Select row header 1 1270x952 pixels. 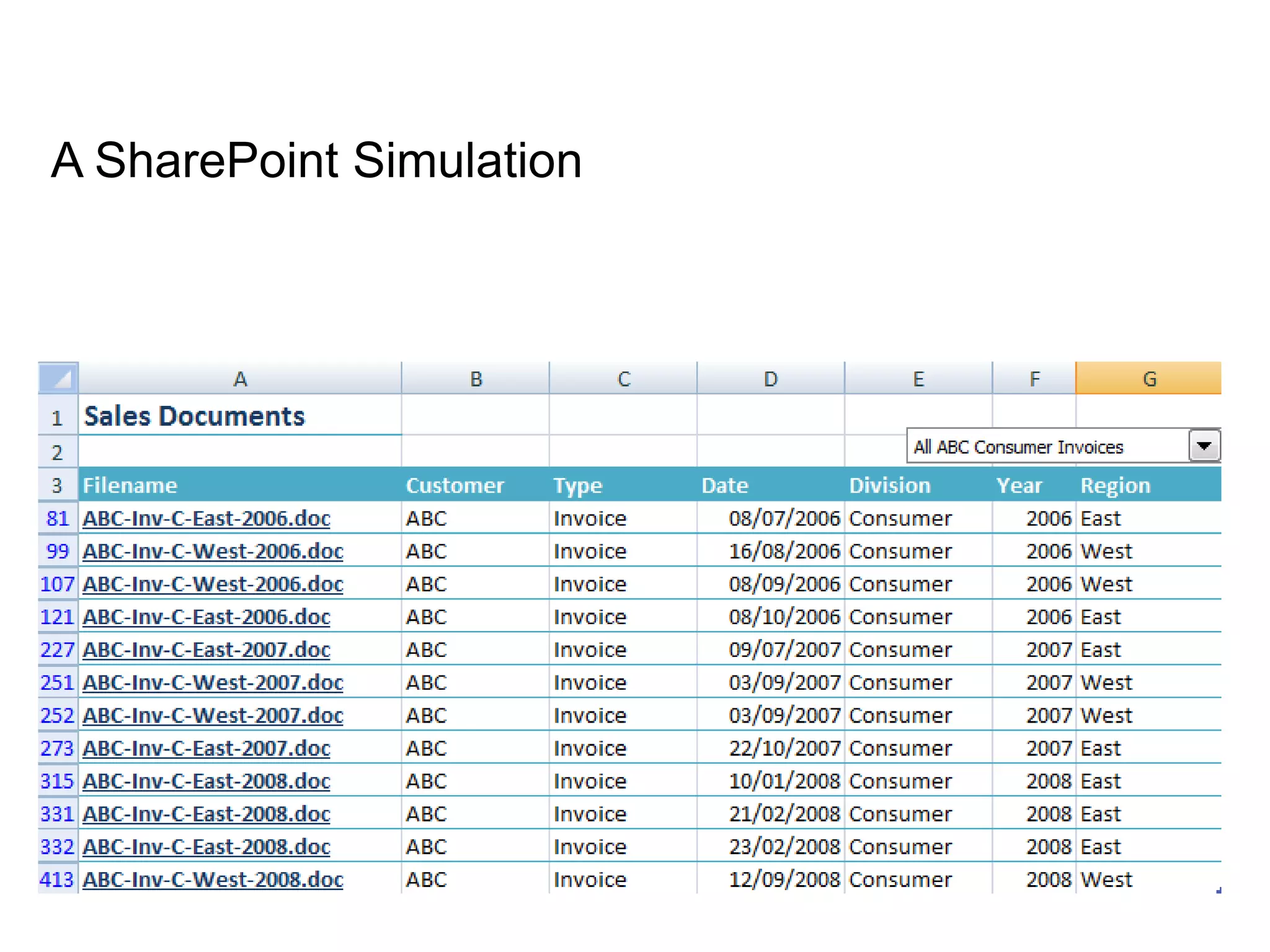[x=58, y=415]
